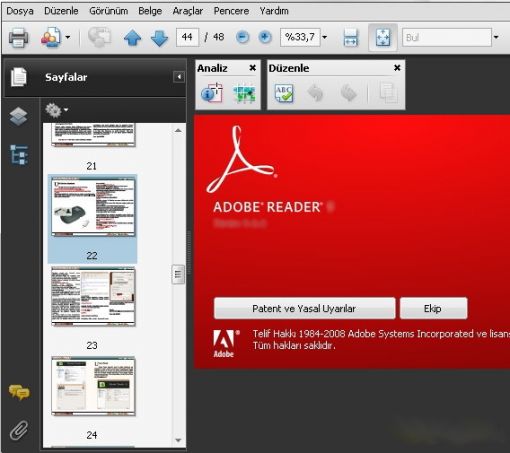Click the redo icon in Düzenle toolbar
The width and height of the screenshot is (510, 453).
pyautogui.click(x=349, y=93)
